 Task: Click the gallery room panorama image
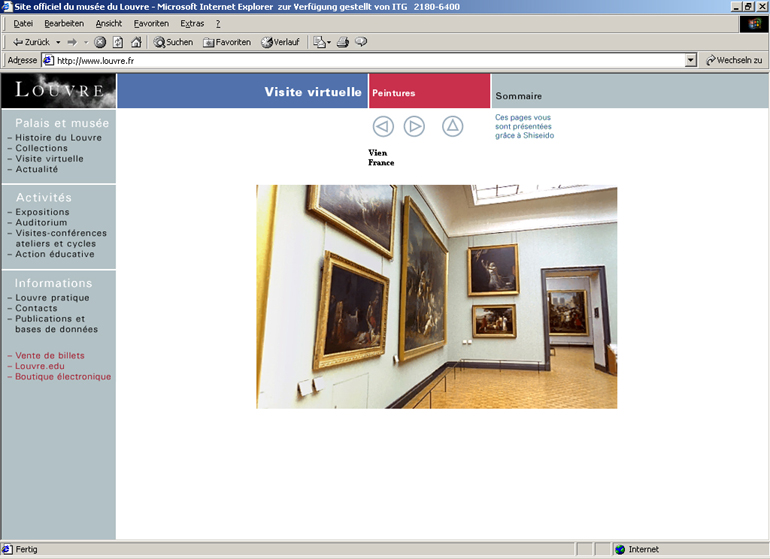[436, 296]
